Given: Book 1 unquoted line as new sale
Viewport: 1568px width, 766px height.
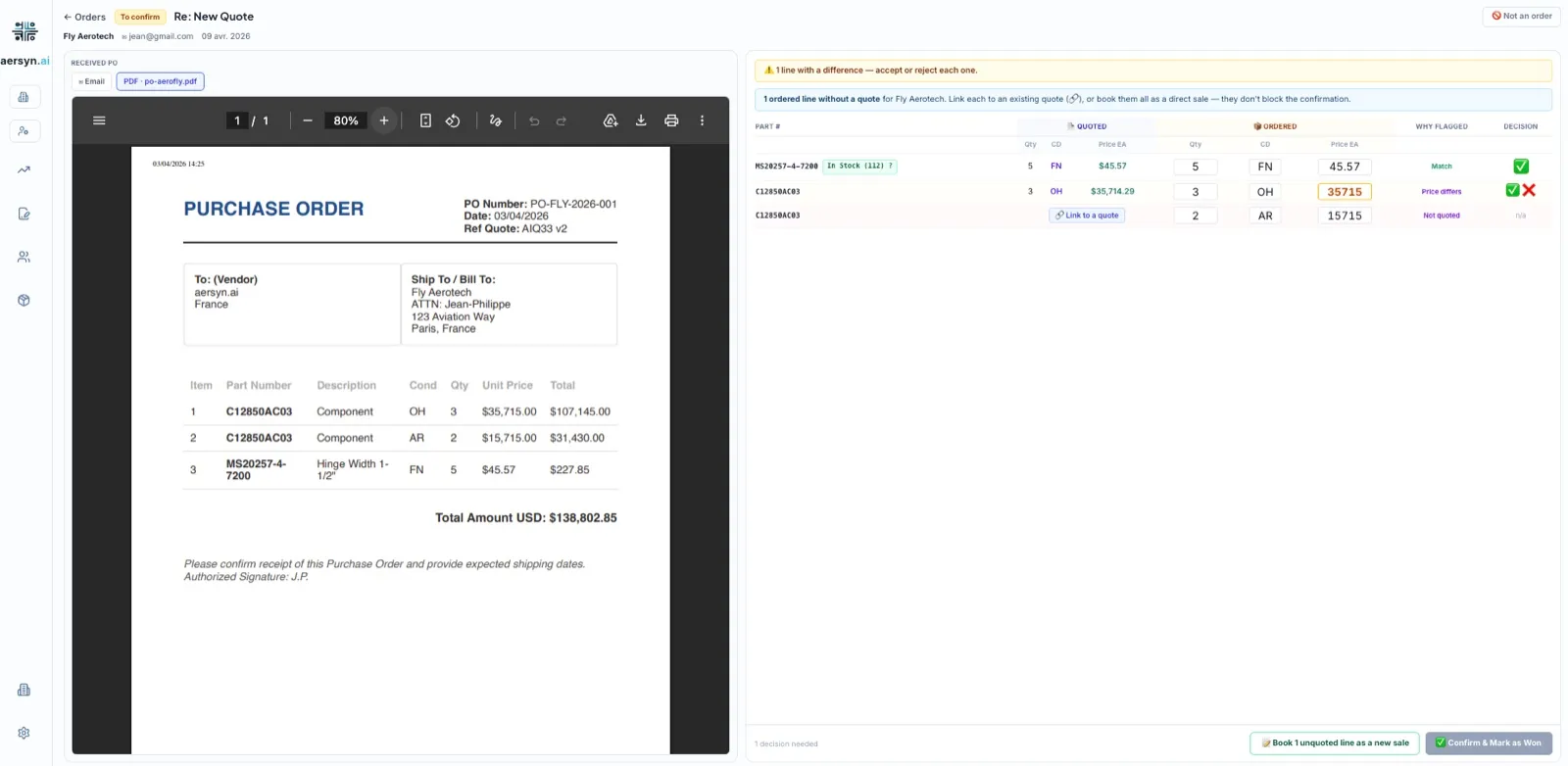Looking at the screenshot, I should (1335, 742).
